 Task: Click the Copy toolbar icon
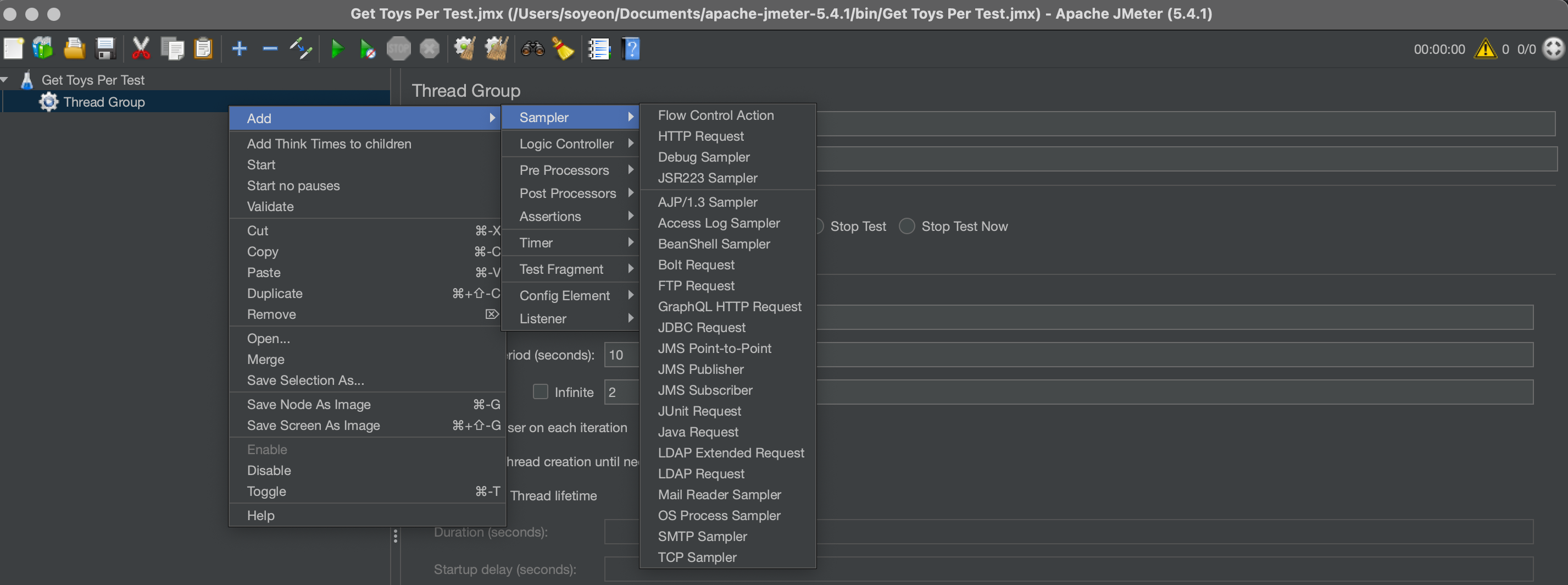(x=173, y=49)
